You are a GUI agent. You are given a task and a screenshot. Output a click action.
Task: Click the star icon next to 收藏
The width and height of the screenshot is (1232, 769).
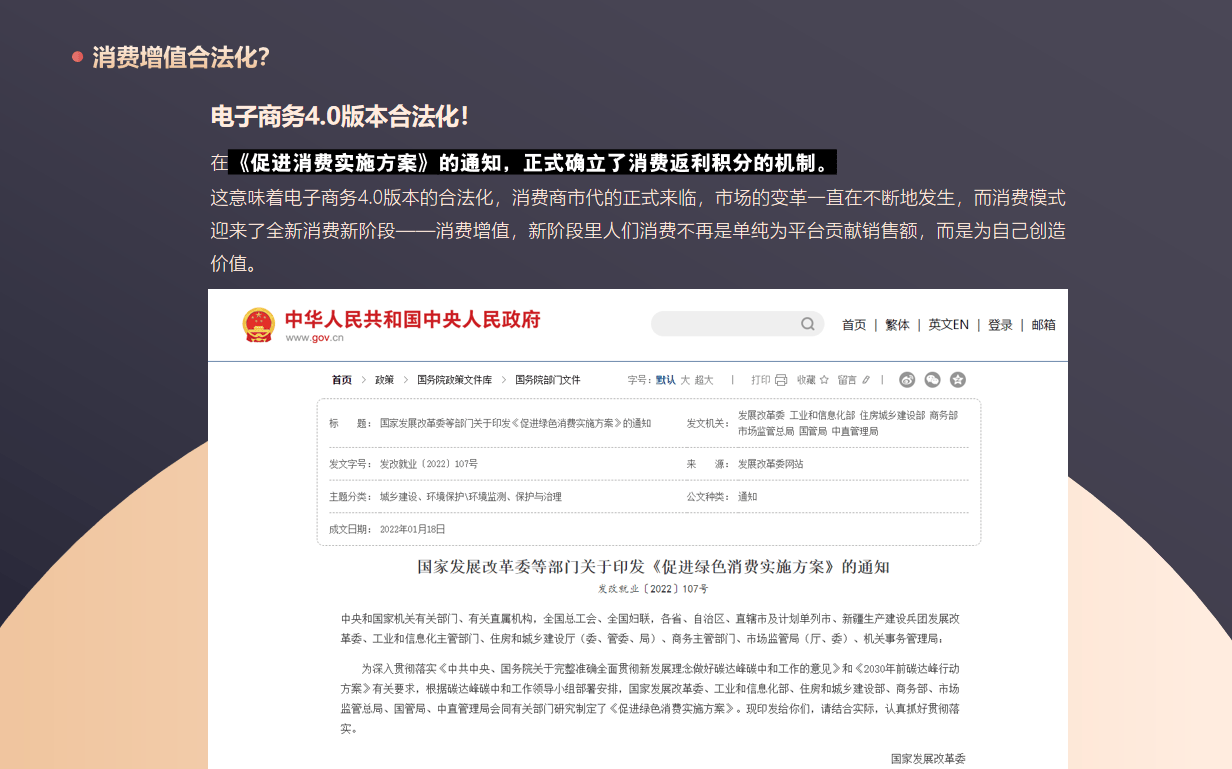click(824, 380)
